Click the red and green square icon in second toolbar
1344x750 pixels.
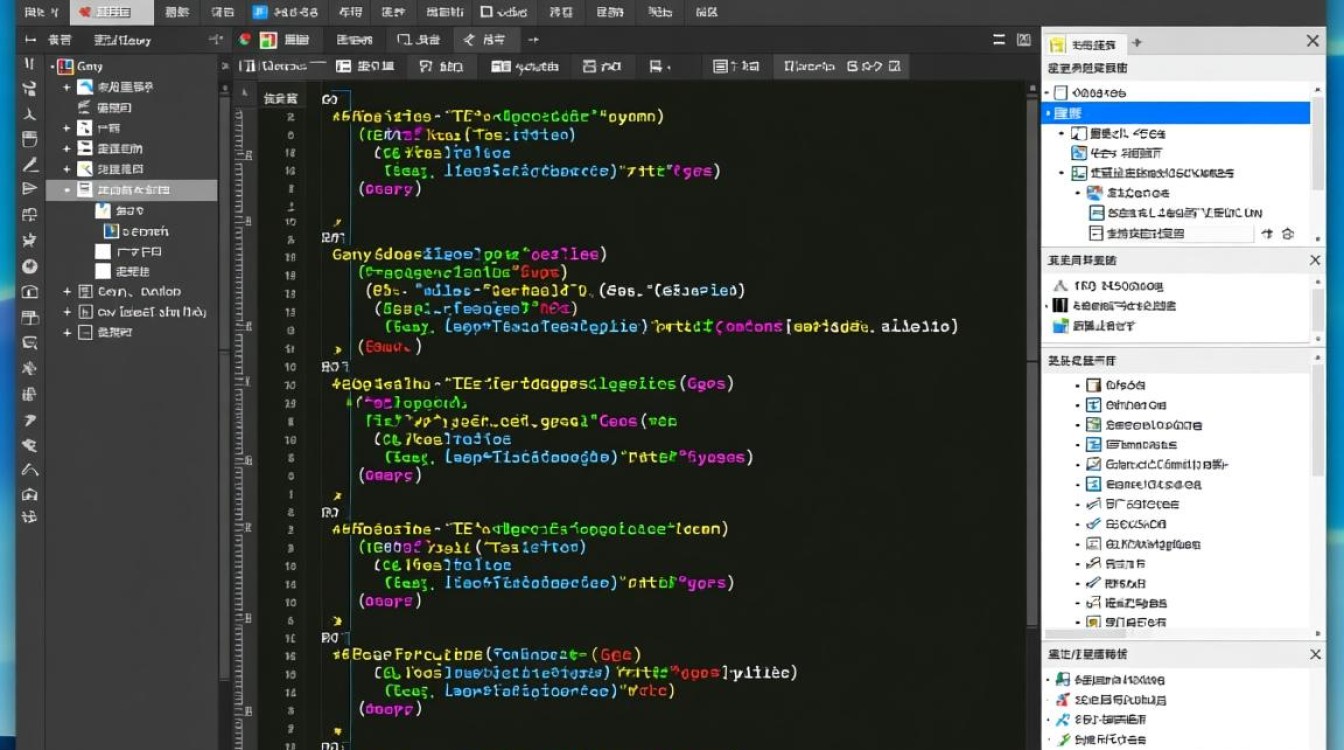coord(268,40)
